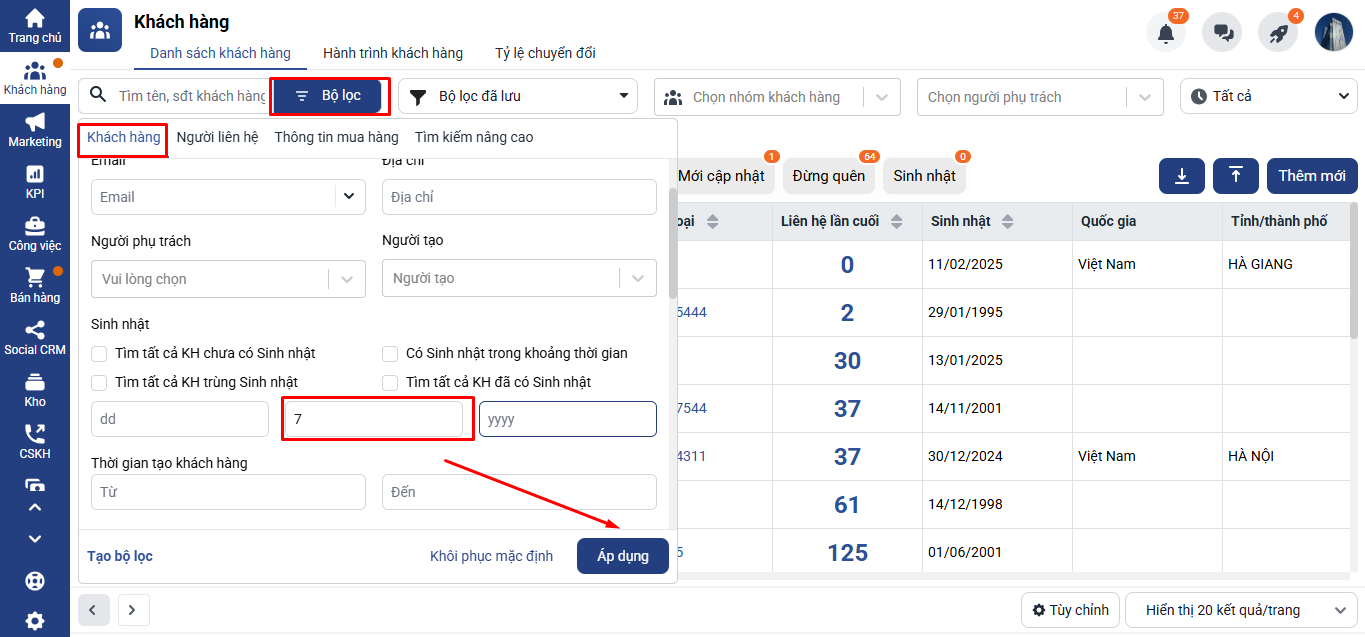Click the upload arrow icon button
The height and width of the screenshot is (637, 1365).
tap(1235, 176)
